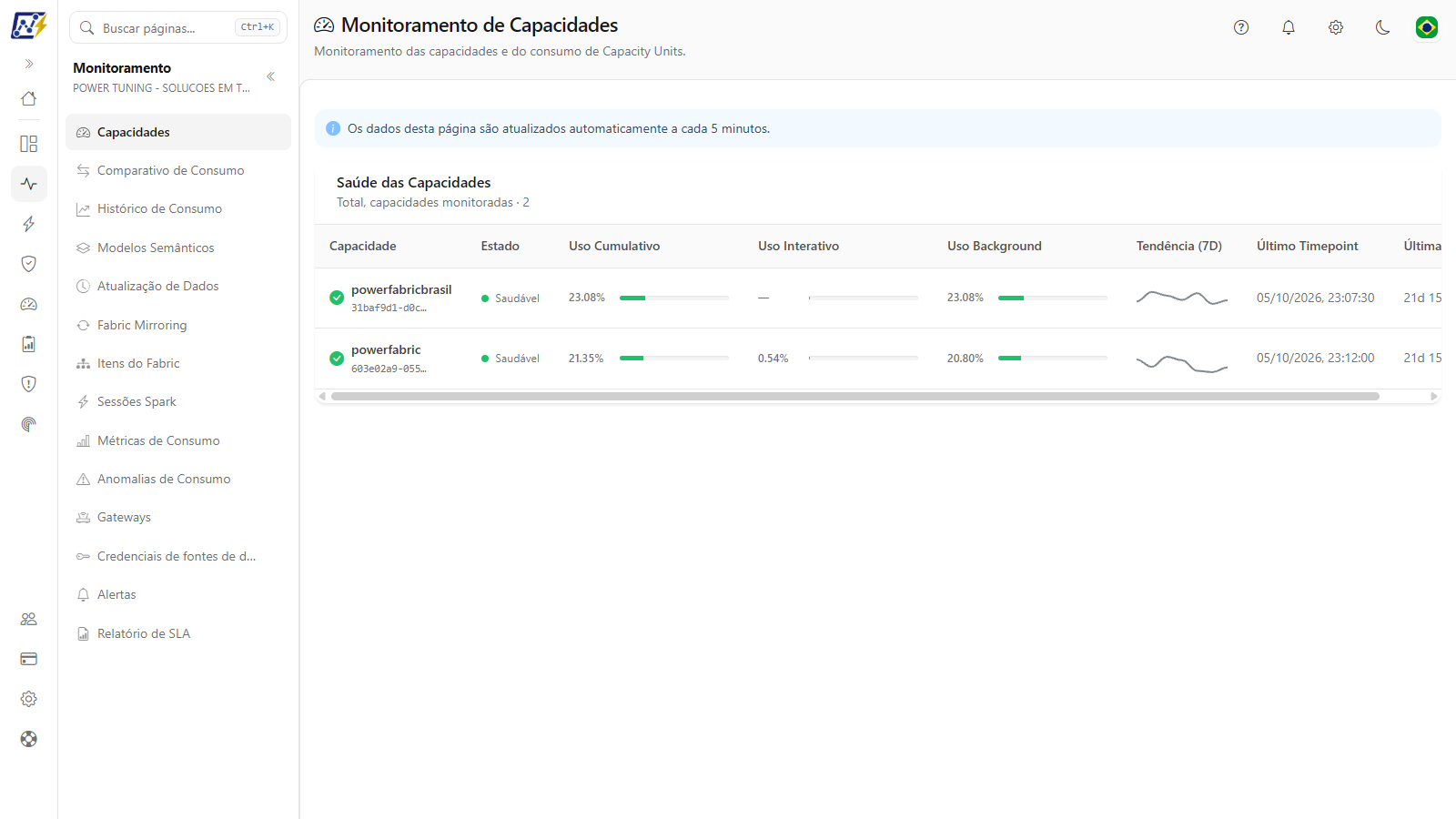Select the monitoring pulse icon in rail
The width and height of the screenshot is (1456, 819).
pyautogui.click(x=29, y=184)
